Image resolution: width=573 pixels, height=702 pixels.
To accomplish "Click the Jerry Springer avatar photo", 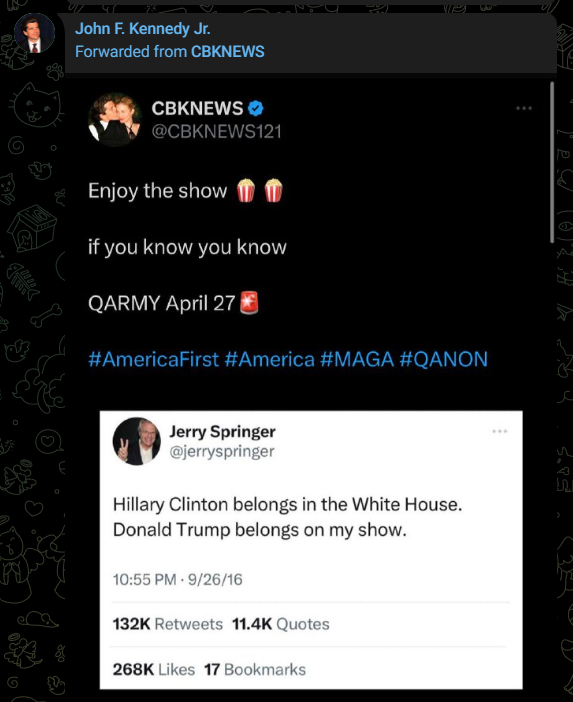I will pyautogui.click(x=137, y=441).
